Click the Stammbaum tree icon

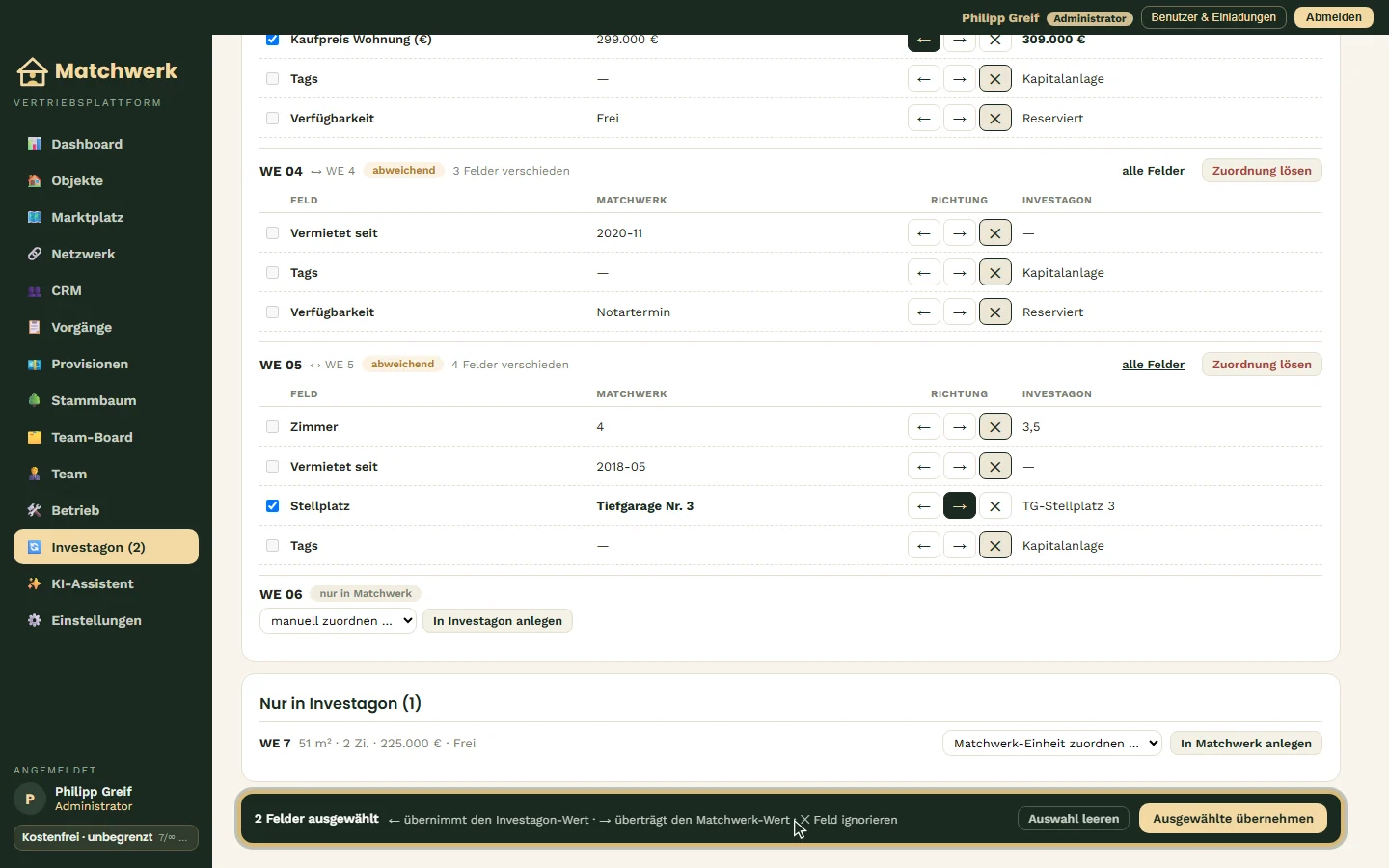click(x=35, y=400)
